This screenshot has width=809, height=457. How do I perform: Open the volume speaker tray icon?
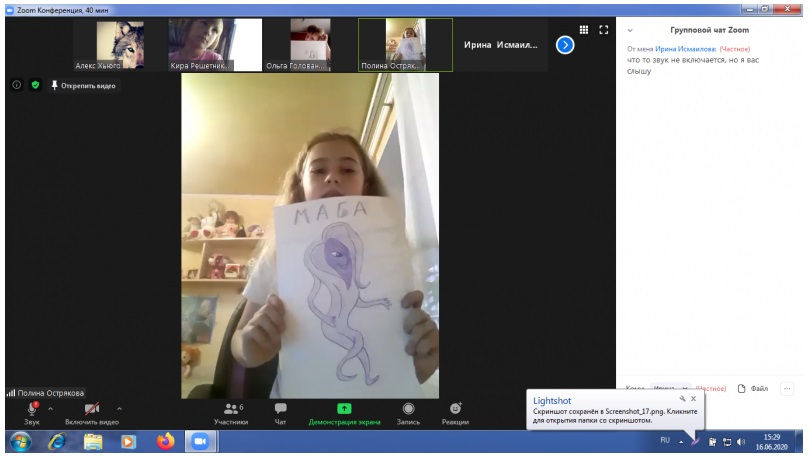741,442
